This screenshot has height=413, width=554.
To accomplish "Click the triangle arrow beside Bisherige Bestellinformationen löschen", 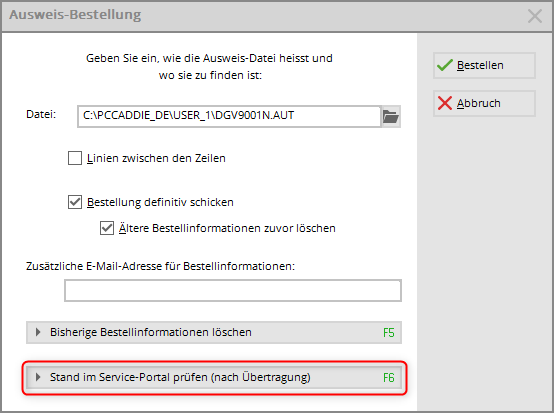I will coord(38,332).
